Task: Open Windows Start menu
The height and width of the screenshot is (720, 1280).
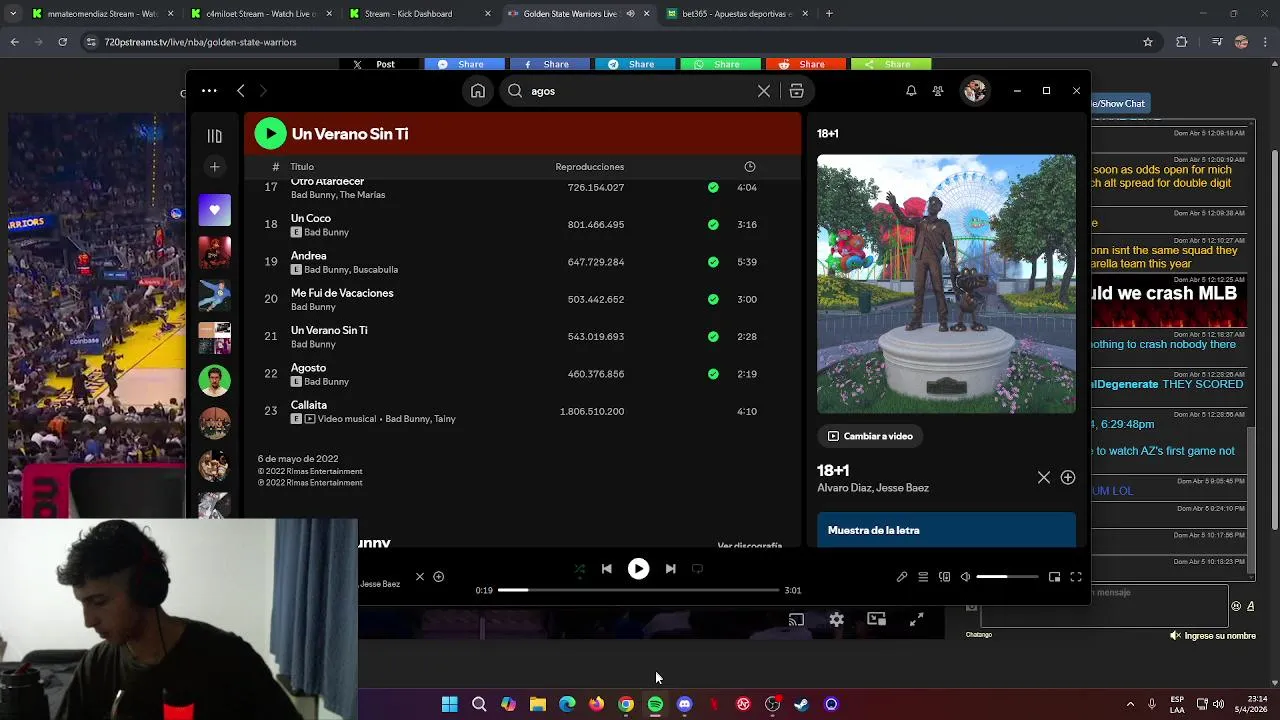Action: coord(450,704)
